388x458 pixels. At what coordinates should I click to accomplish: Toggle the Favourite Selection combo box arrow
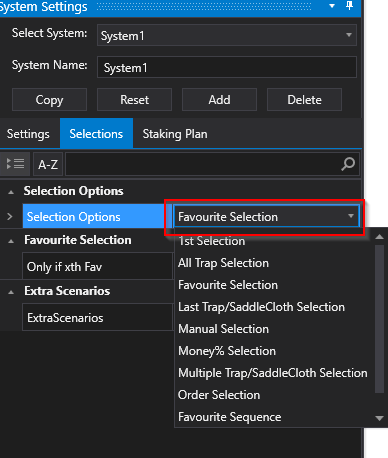coord(351,216)
